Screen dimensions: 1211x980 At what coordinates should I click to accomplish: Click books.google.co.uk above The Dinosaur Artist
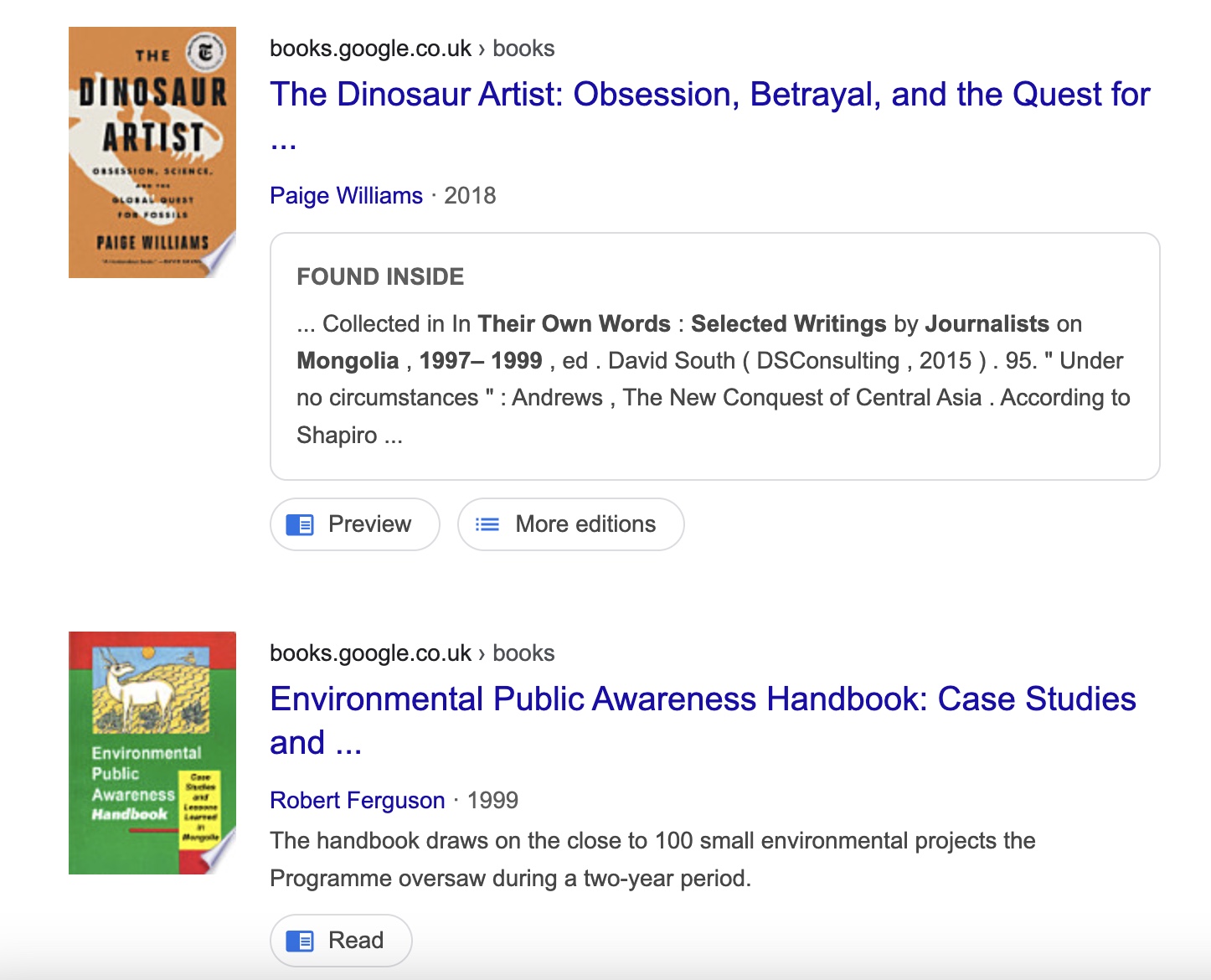[370, 49]
